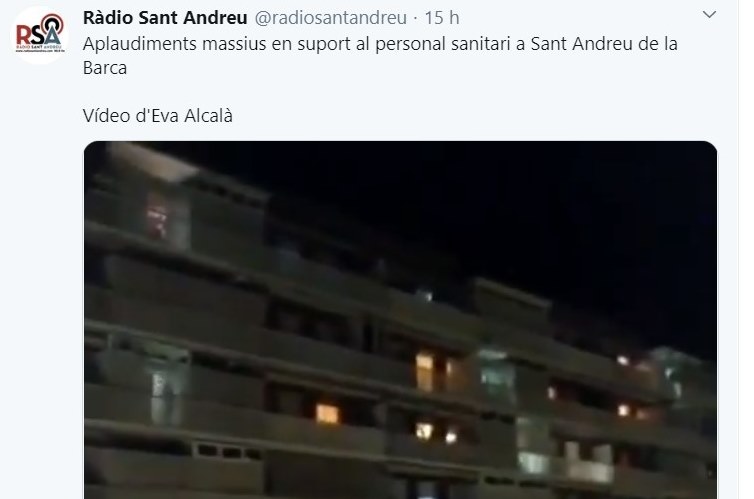This screenshot has width=754, height=499.
Task: Open the tweet's 15 h timestamp
Action: point(442,18)
